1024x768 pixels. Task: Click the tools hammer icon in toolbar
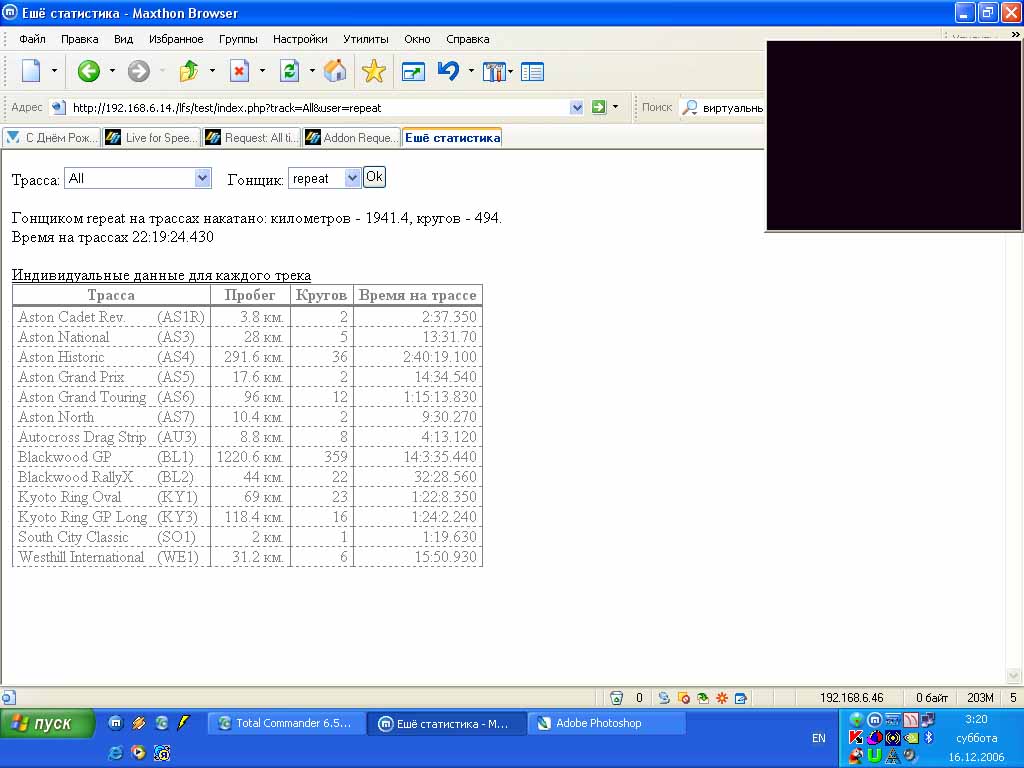point(494,71)
